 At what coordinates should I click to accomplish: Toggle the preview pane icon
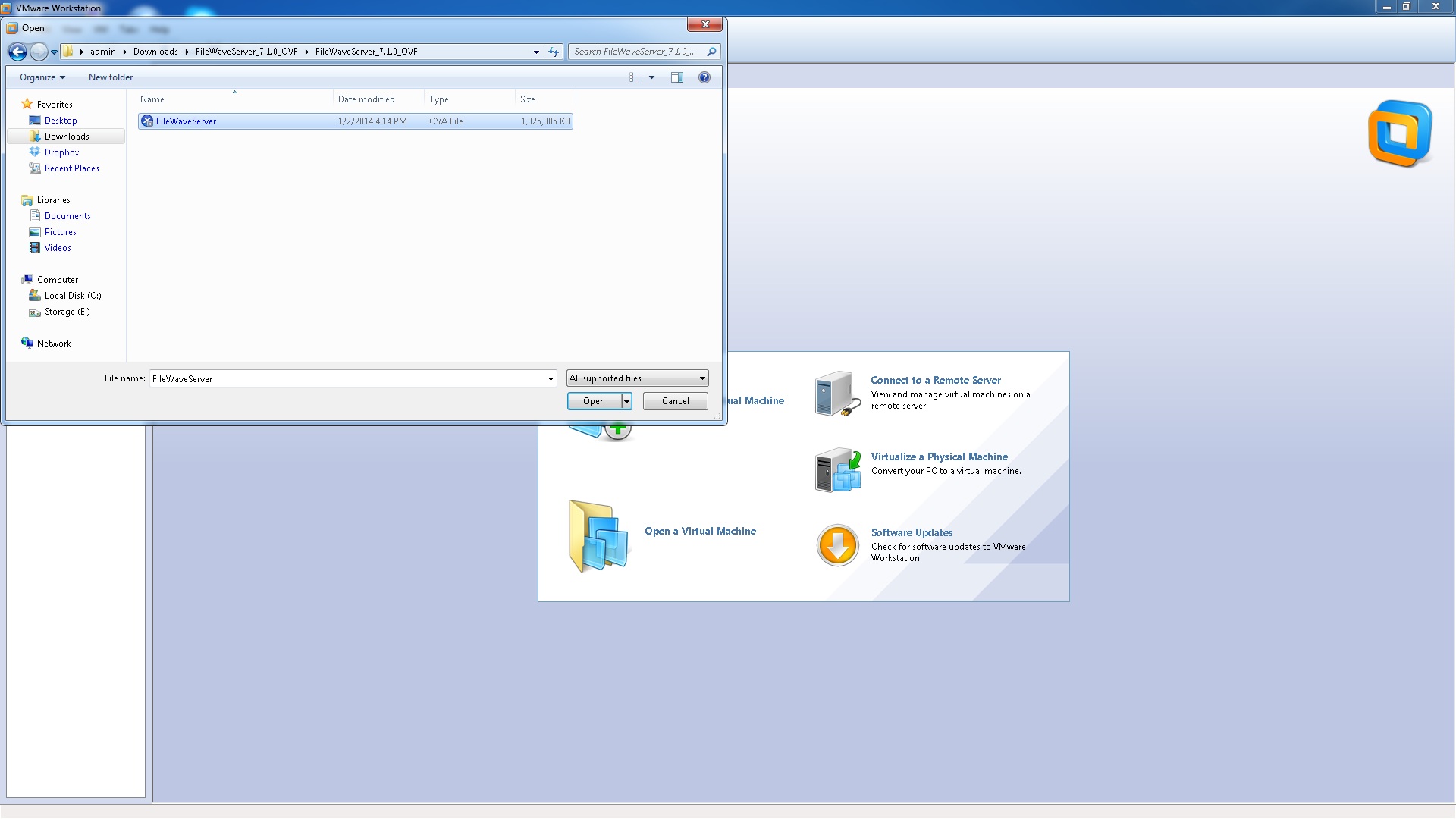677,77
